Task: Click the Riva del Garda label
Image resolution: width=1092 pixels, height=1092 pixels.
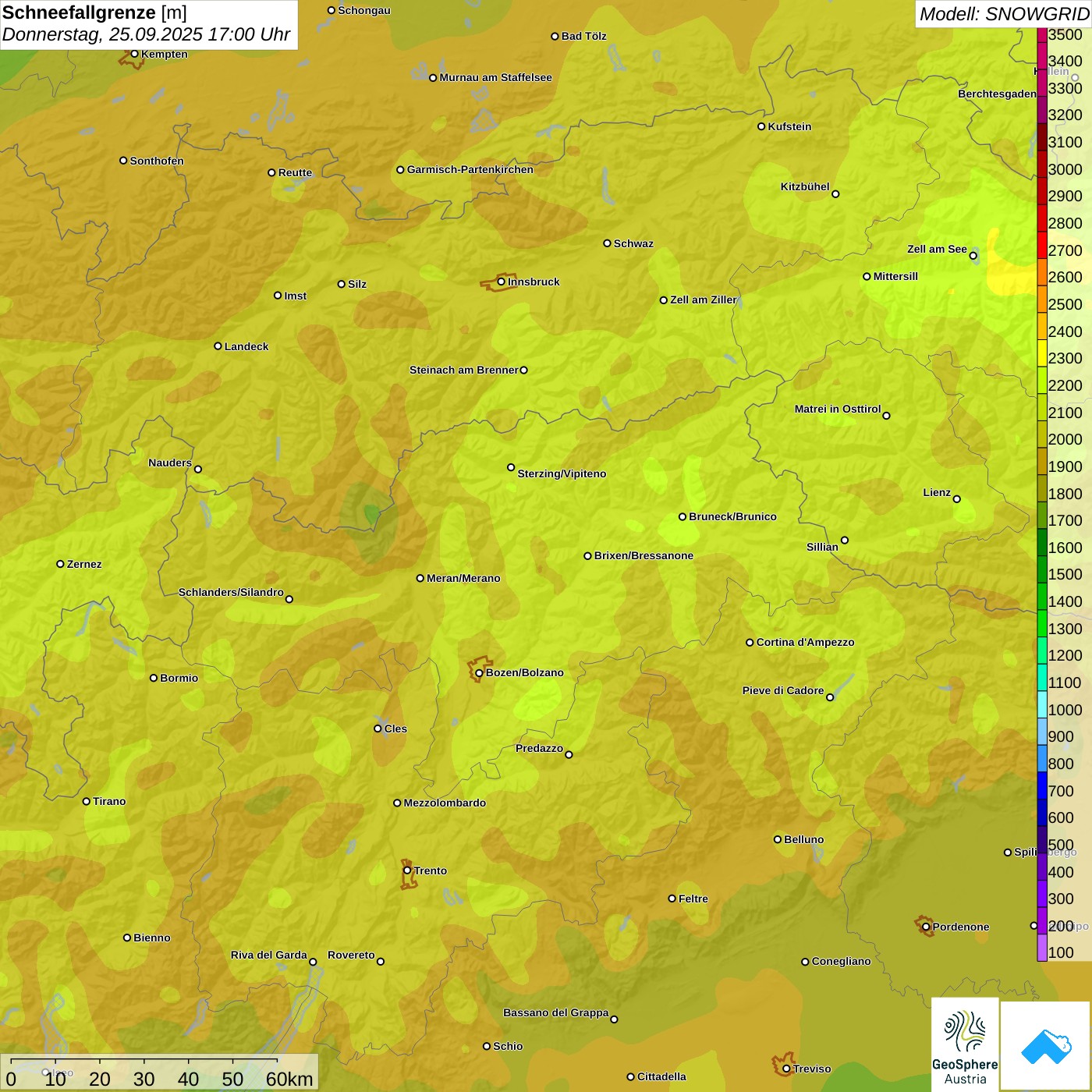Action: [x=269, y=955]
